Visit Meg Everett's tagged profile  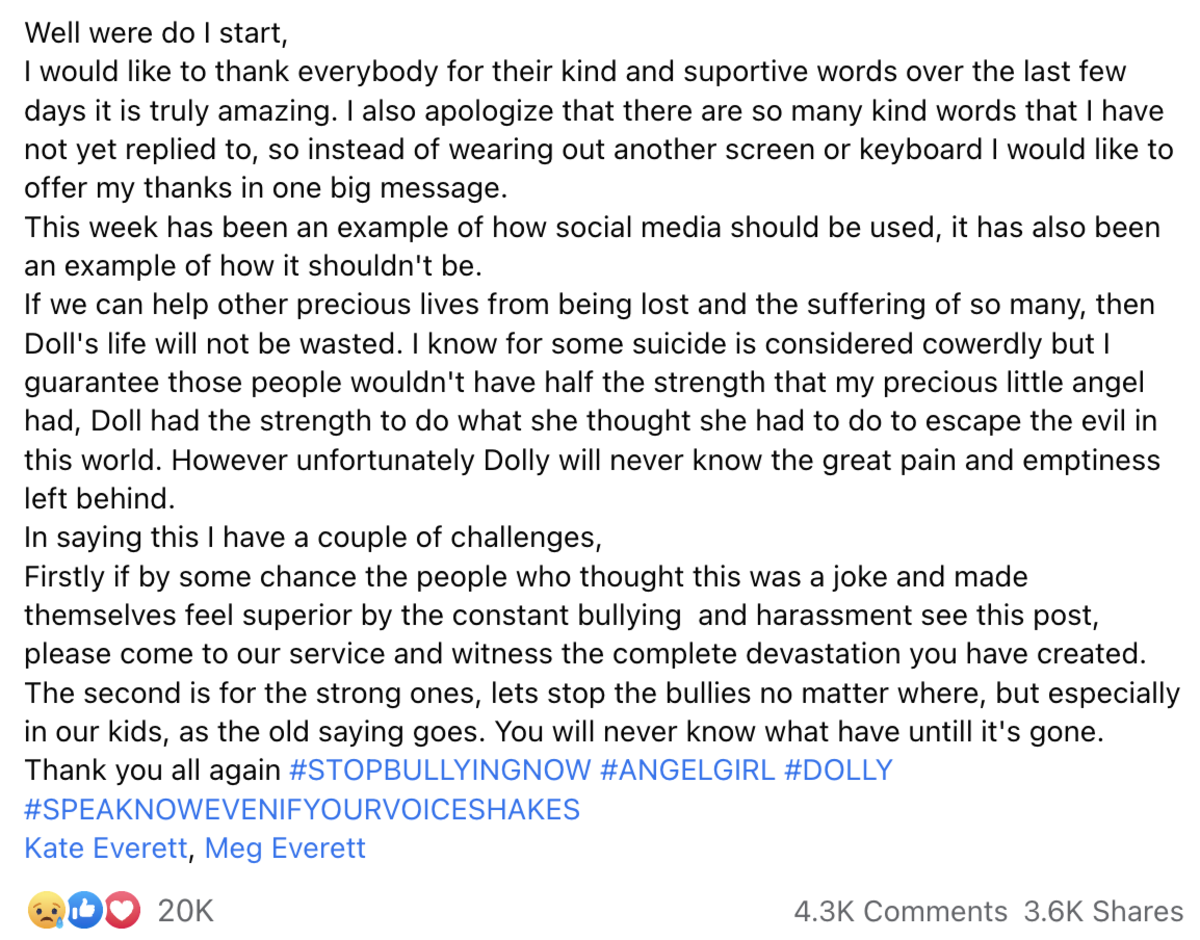285,848
